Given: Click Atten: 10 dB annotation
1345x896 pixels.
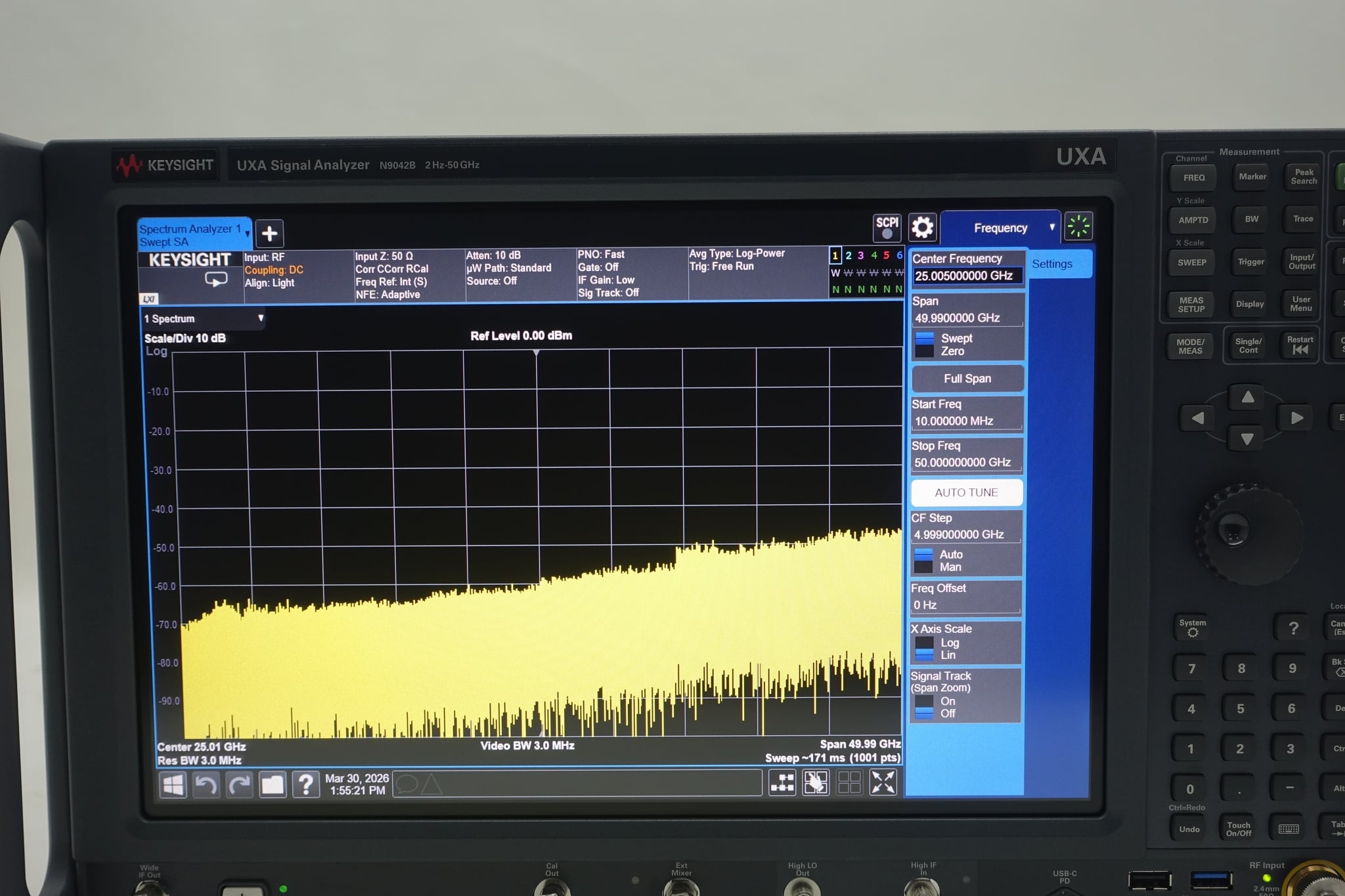Looking at the screenshot, I should click(x=493, y=255).
